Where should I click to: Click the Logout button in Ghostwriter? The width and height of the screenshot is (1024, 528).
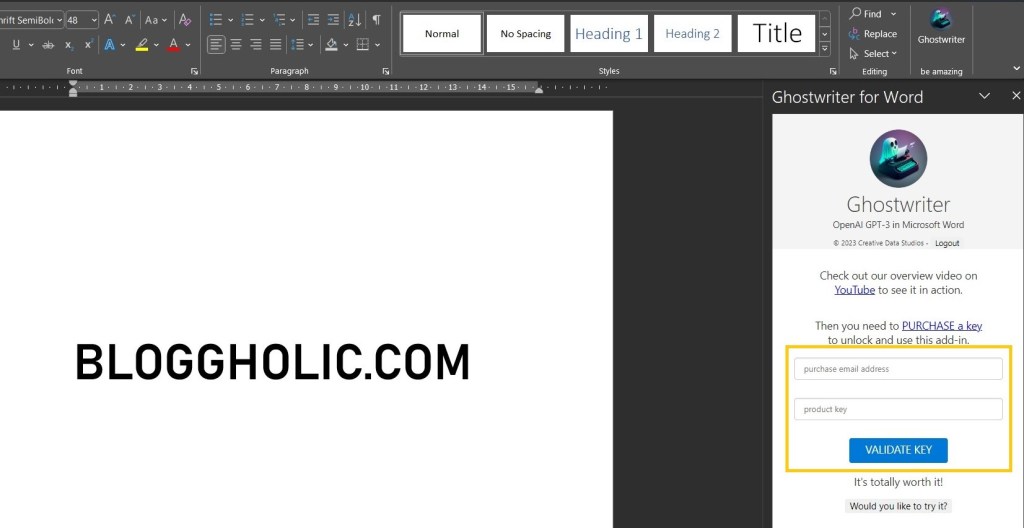point(947,243)
